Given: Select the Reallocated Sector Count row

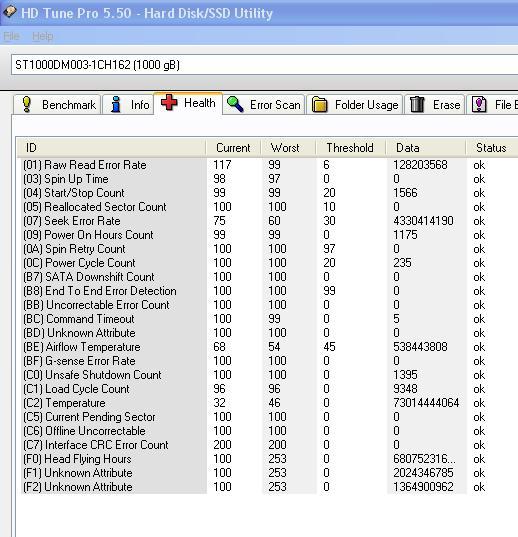Looking at the screenshot, I should pos(253,207).
